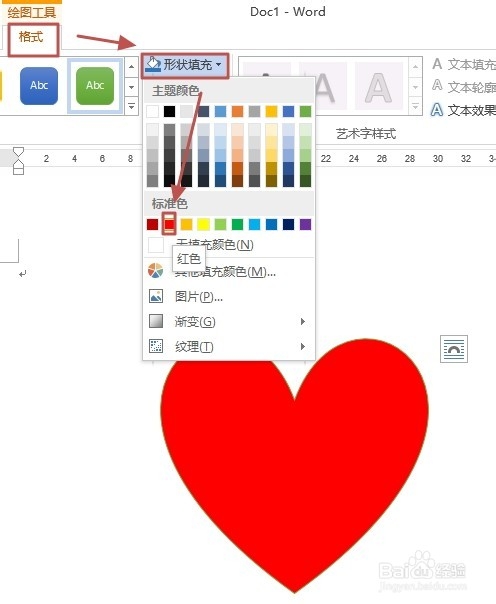The height and width of the screenshot is (604, 496).
Task: Choose yellow standard color
Action: [x=203, y=224]
